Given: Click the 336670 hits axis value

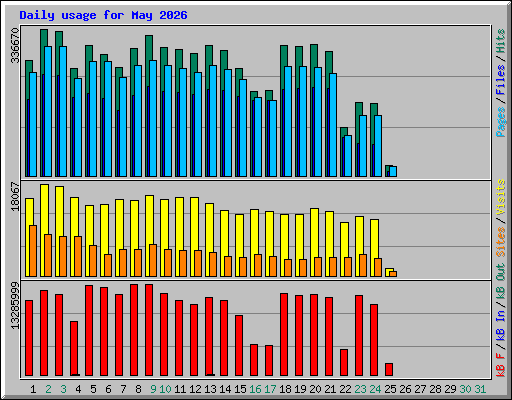Looking at the screenshot, I should [15, 45].
